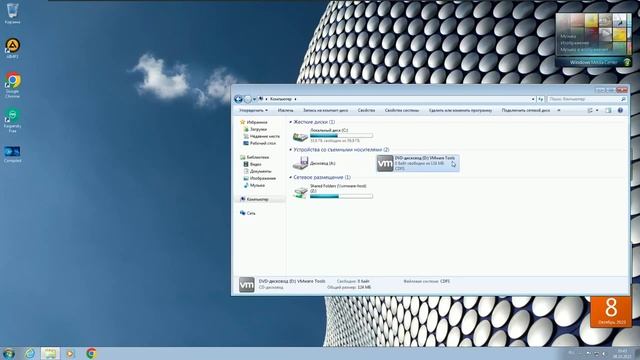The image size is (640, 360).
Task: Click the address bar Компьютер breadcrumb
Action: (281, 99)
